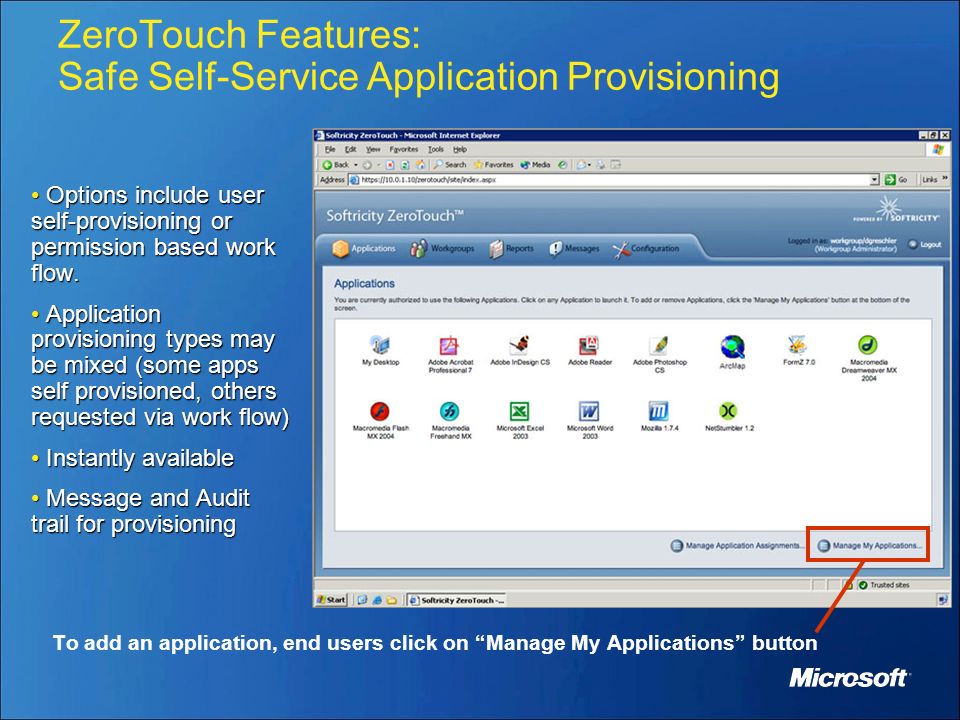The width and height of the screenshot is (960, 720).
Task: Launch the NetStumbler 1.2 icon
Action: pyautogui.click(x=729, y=411)
